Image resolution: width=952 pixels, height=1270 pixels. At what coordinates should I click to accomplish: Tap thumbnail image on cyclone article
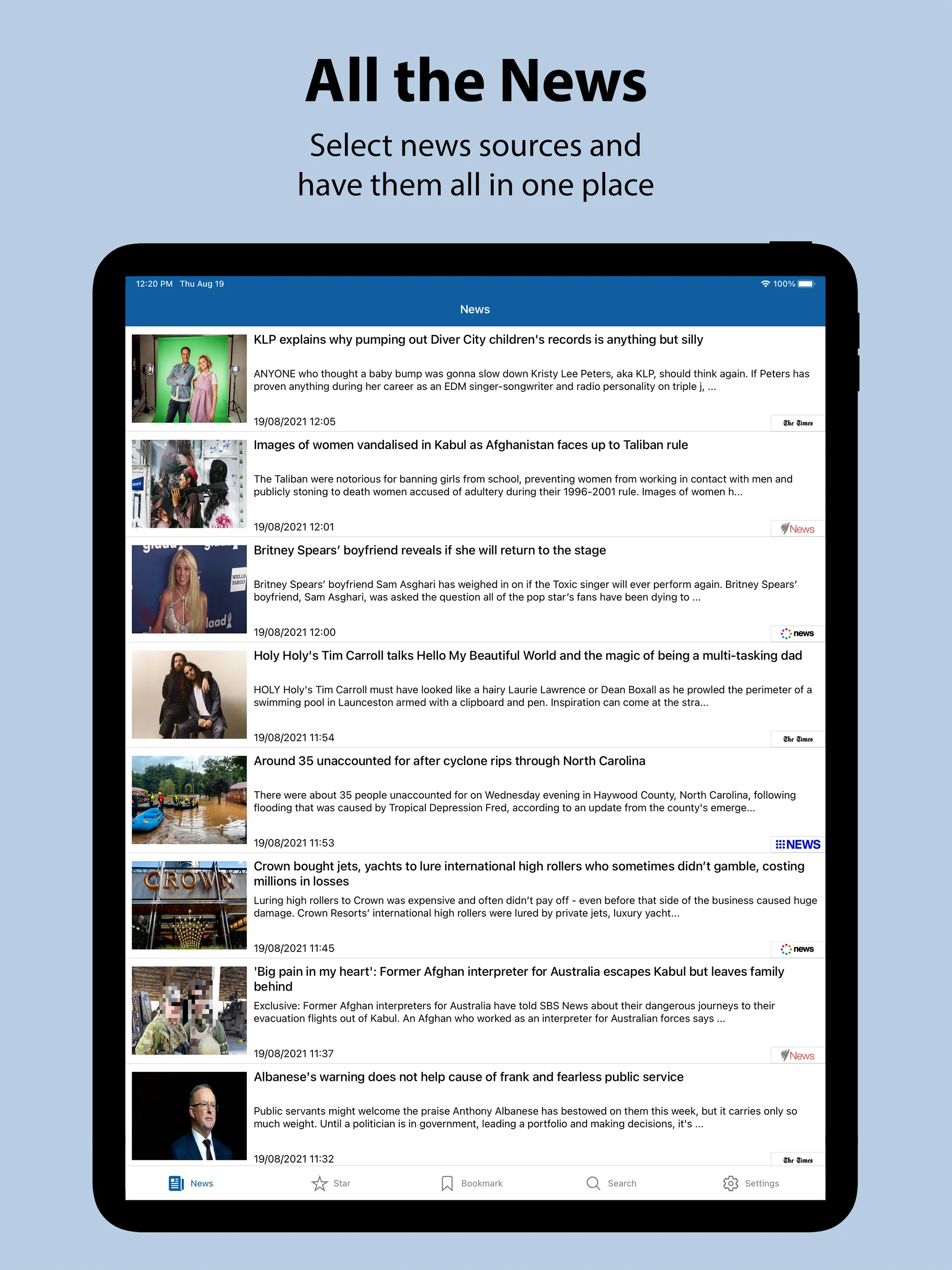pyautogui.click(x=190, y=800)
